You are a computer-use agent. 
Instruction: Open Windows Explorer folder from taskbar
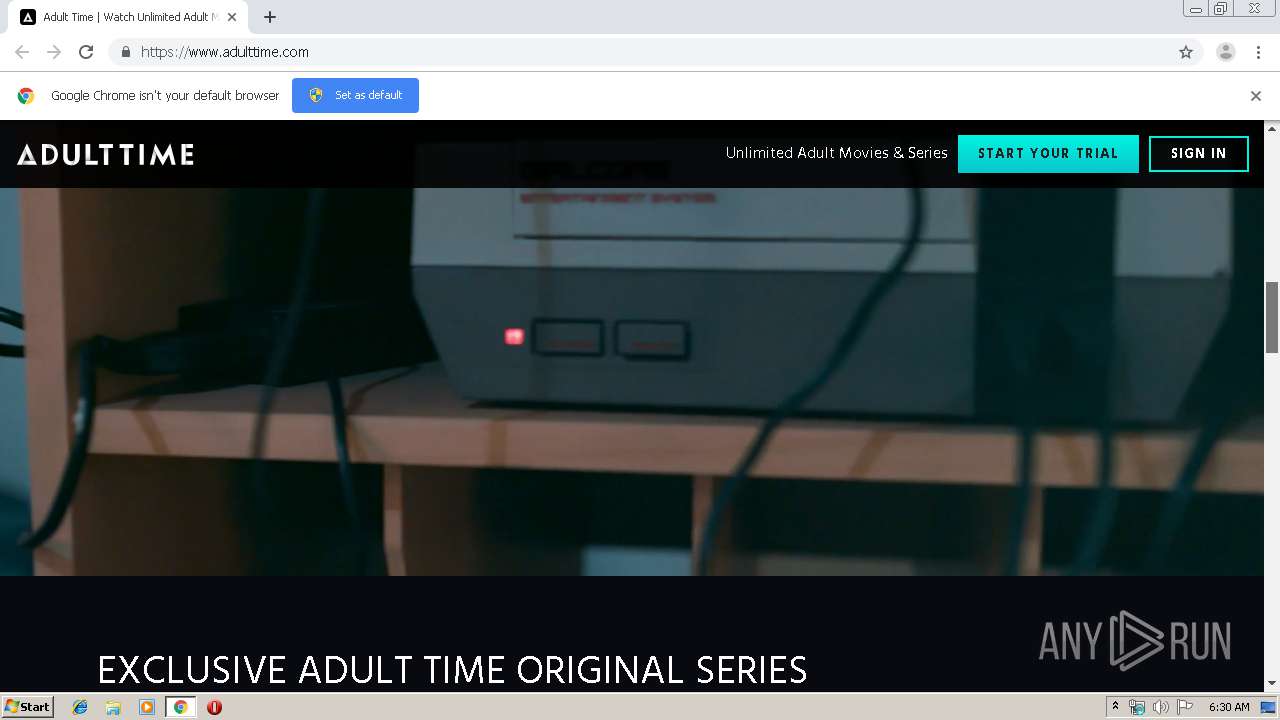point(113,707)
